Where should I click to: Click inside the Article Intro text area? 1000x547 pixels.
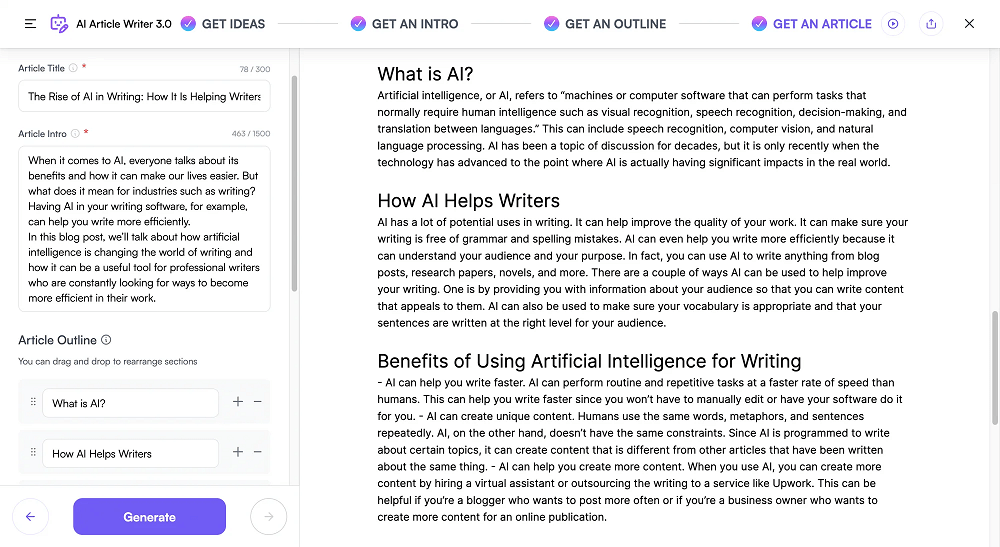(x=144, y=229)
